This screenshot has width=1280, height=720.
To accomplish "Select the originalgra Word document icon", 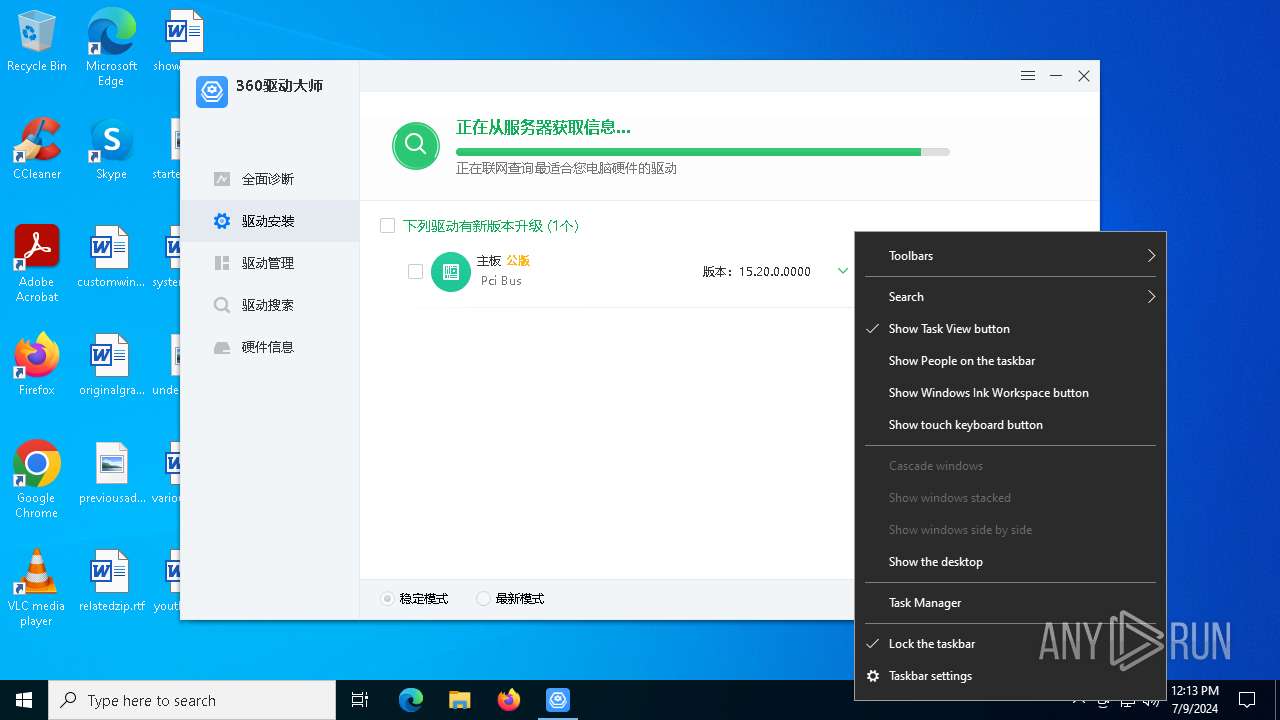I will pos(111,366).
